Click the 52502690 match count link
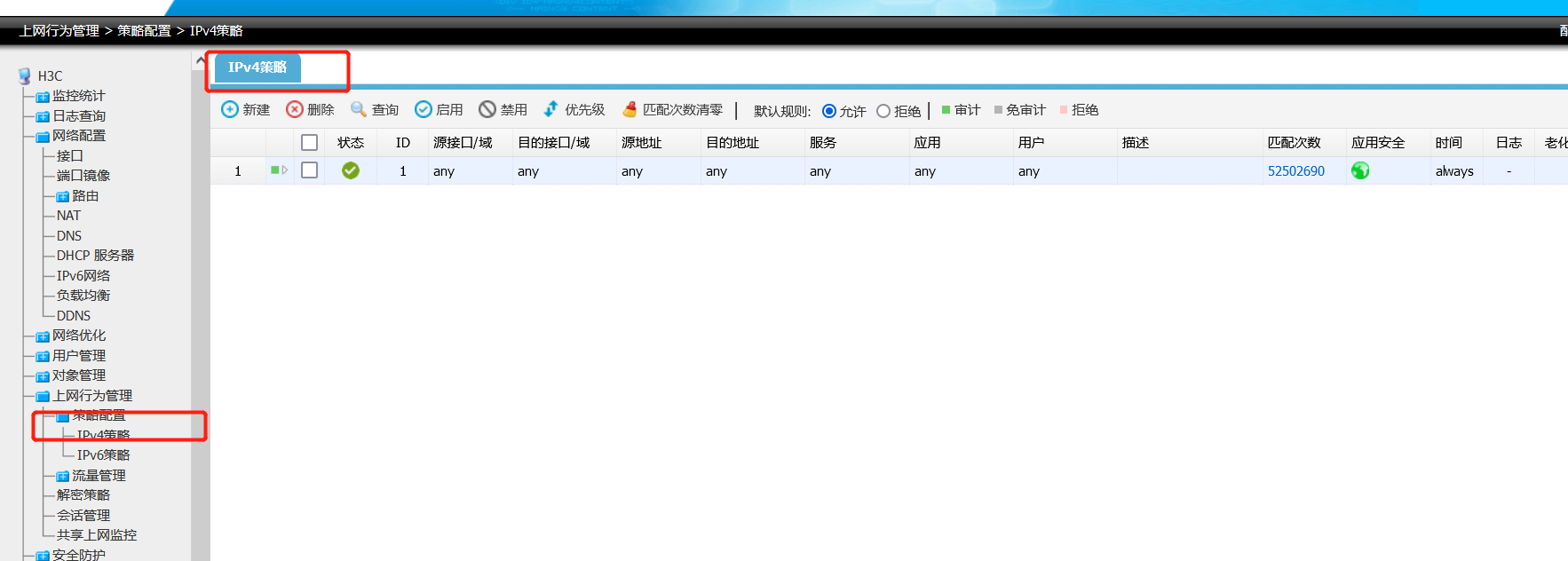The image size is (1568, 561). (1296, 171)
